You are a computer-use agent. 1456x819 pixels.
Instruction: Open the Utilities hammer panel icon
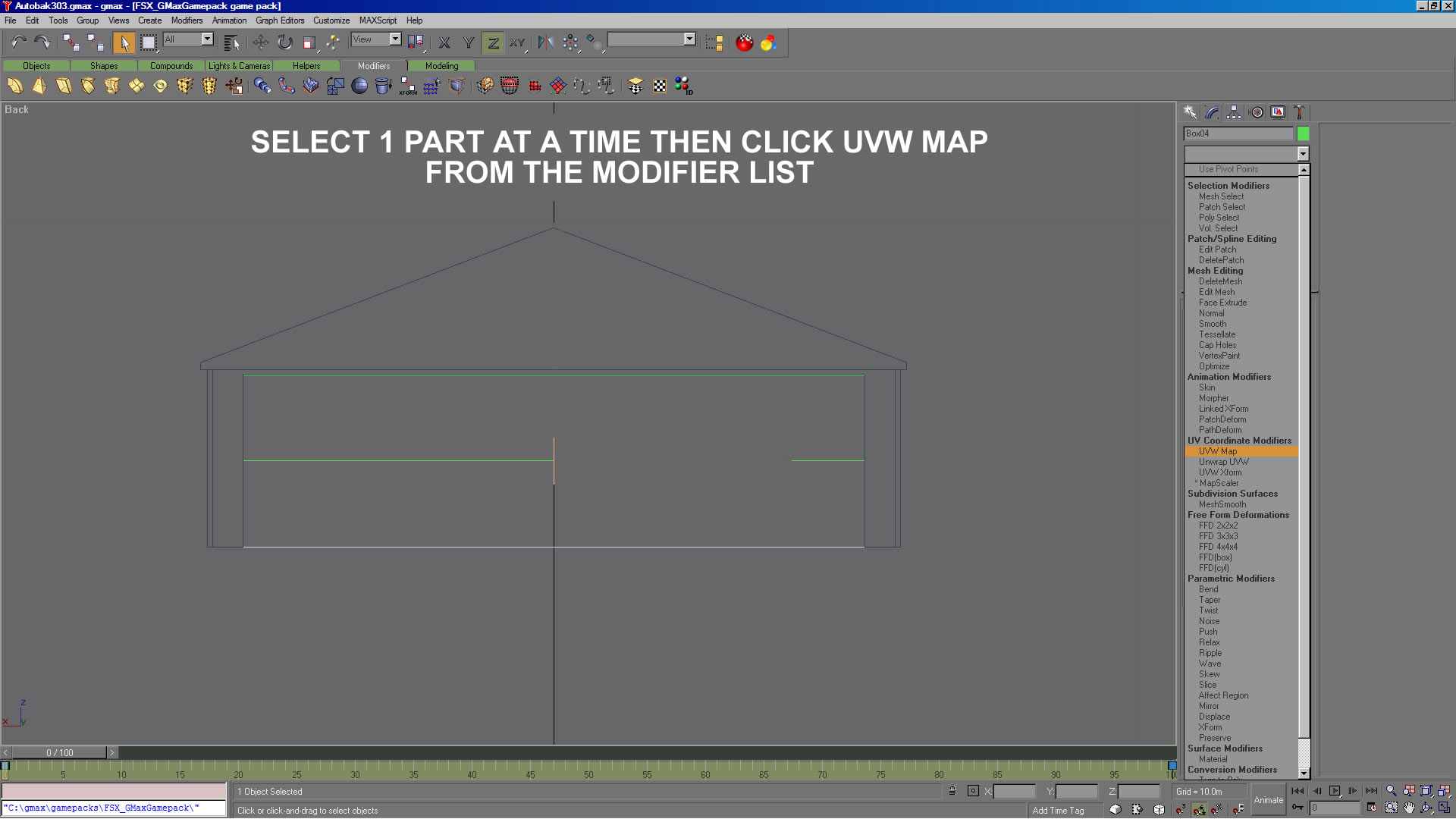[x=1299, y=112]
